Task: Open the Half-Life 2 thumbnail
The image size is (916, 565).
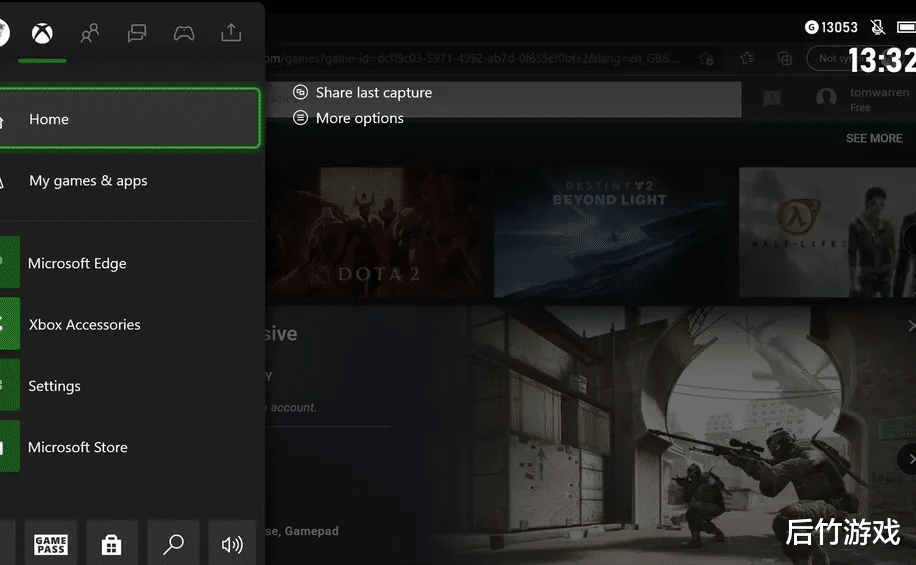Action: point(827,233)
